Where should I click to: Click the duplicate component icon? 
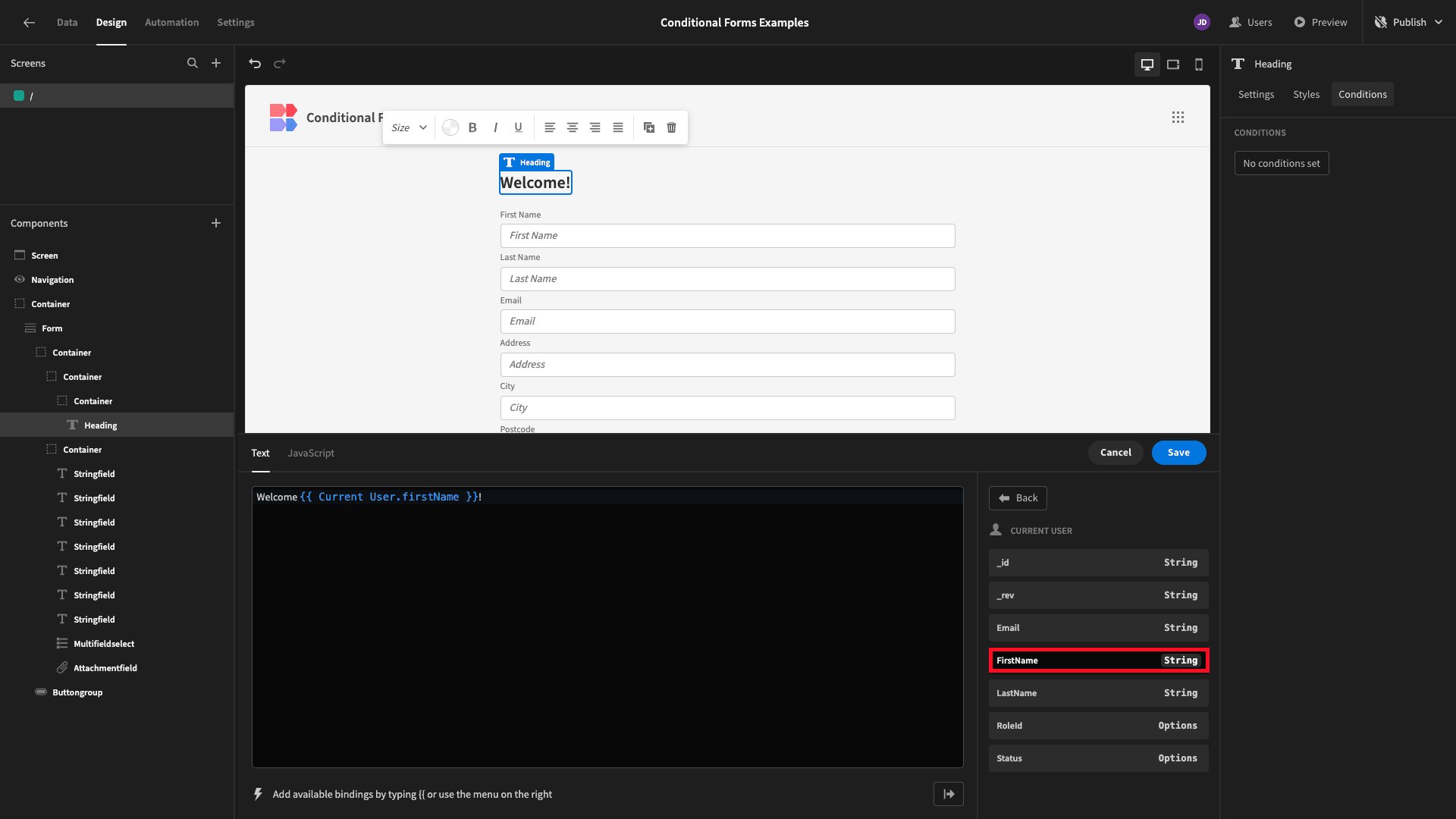click(649, 127)
